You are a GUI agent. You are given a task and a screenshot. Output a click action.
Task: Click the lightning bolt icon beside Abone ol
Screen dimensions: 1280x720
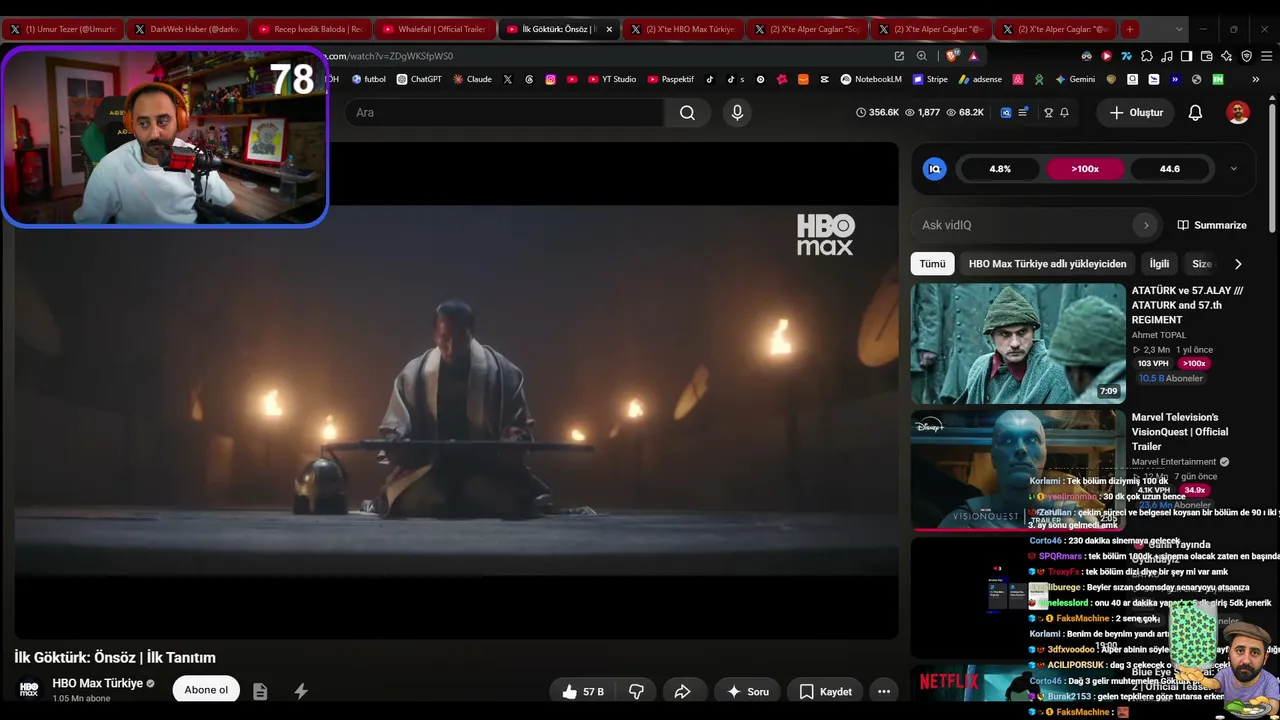(301, 691)
